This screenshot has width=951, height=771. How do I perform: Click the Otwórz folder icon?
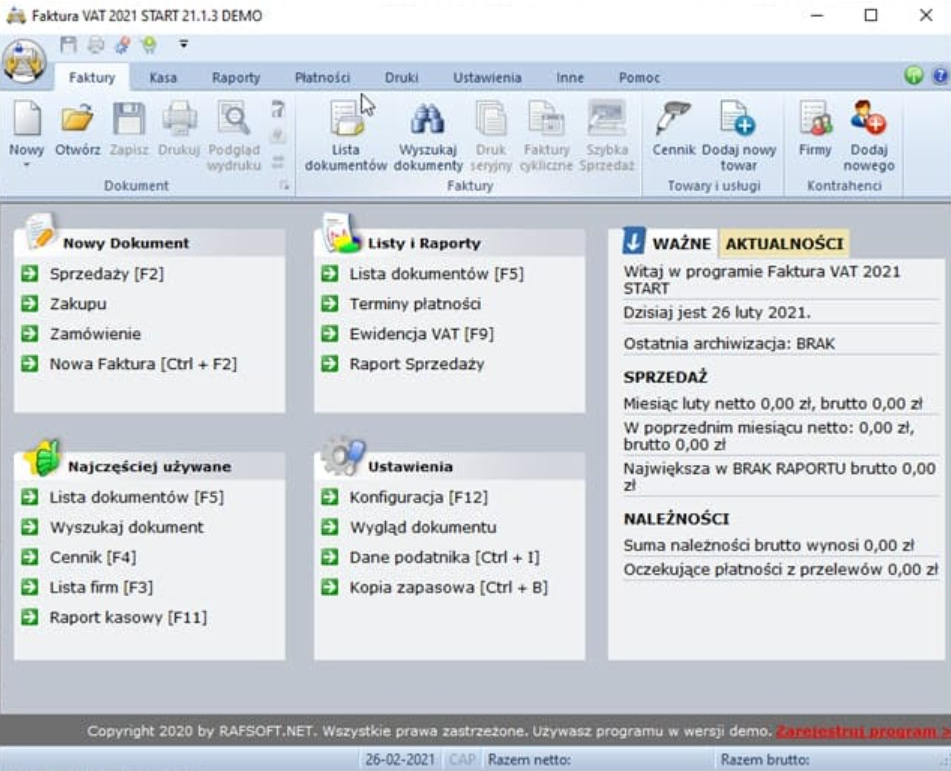[77, 123]
